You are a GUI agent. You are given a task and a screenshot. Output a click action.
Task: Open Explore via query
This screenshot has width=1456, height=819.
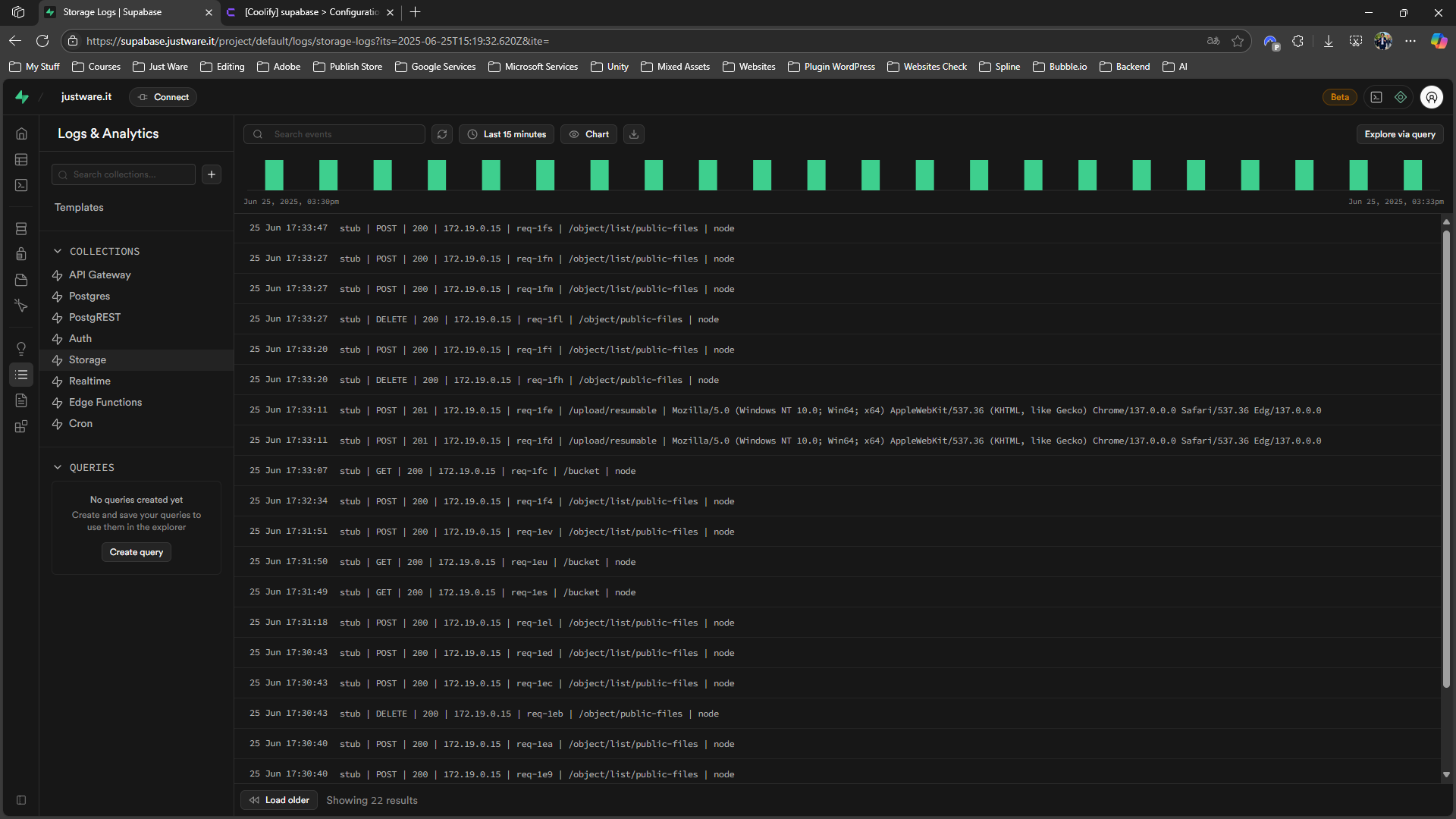(x=1399, y=134)
